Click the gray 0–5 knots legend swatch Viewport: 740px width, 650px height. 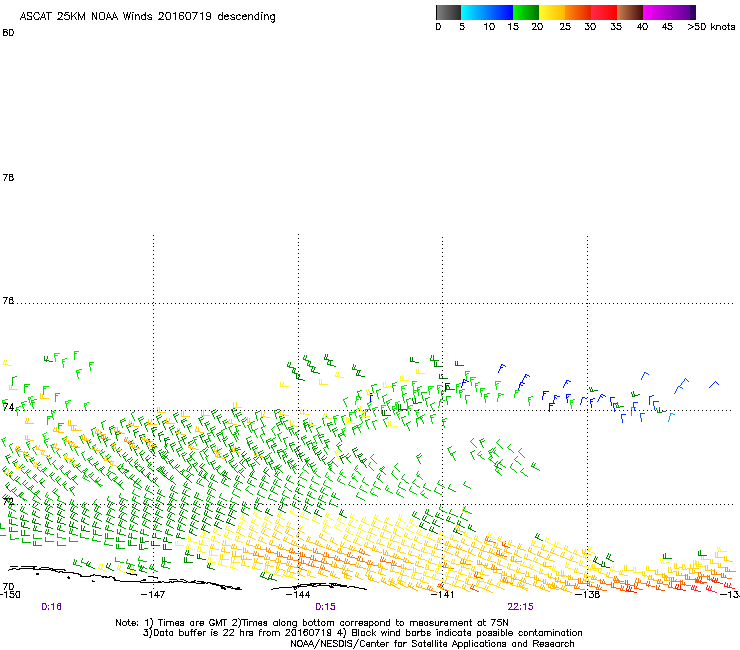click(x=448, y=12)
